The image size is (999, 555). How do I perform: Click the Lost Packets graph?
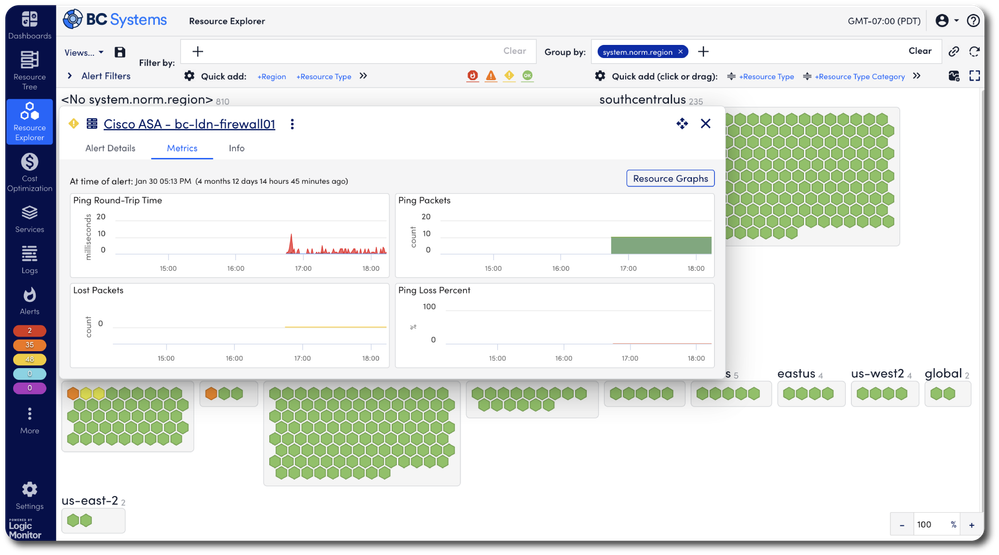[x=229, y=325]
